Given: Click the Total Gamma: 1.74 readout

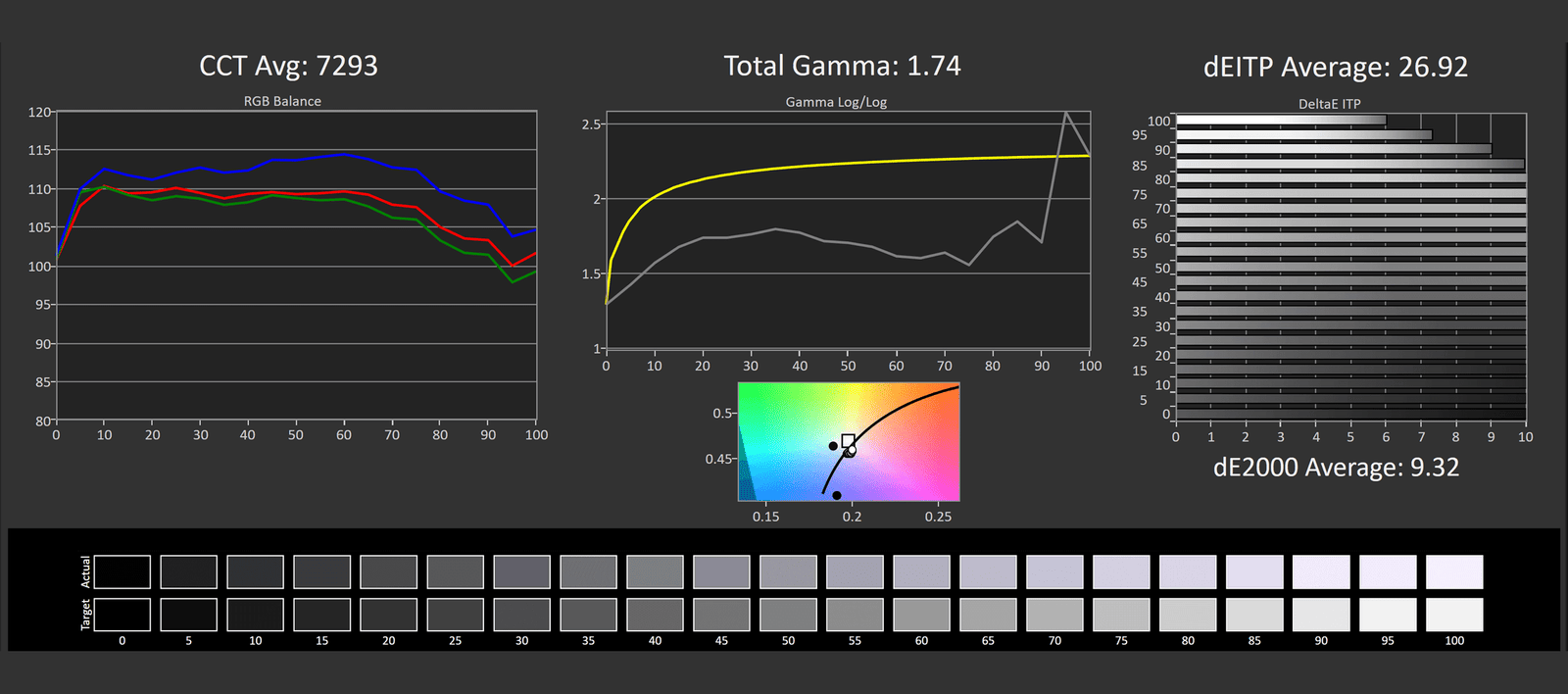Looking at the screenshot, I should point(842,66).
